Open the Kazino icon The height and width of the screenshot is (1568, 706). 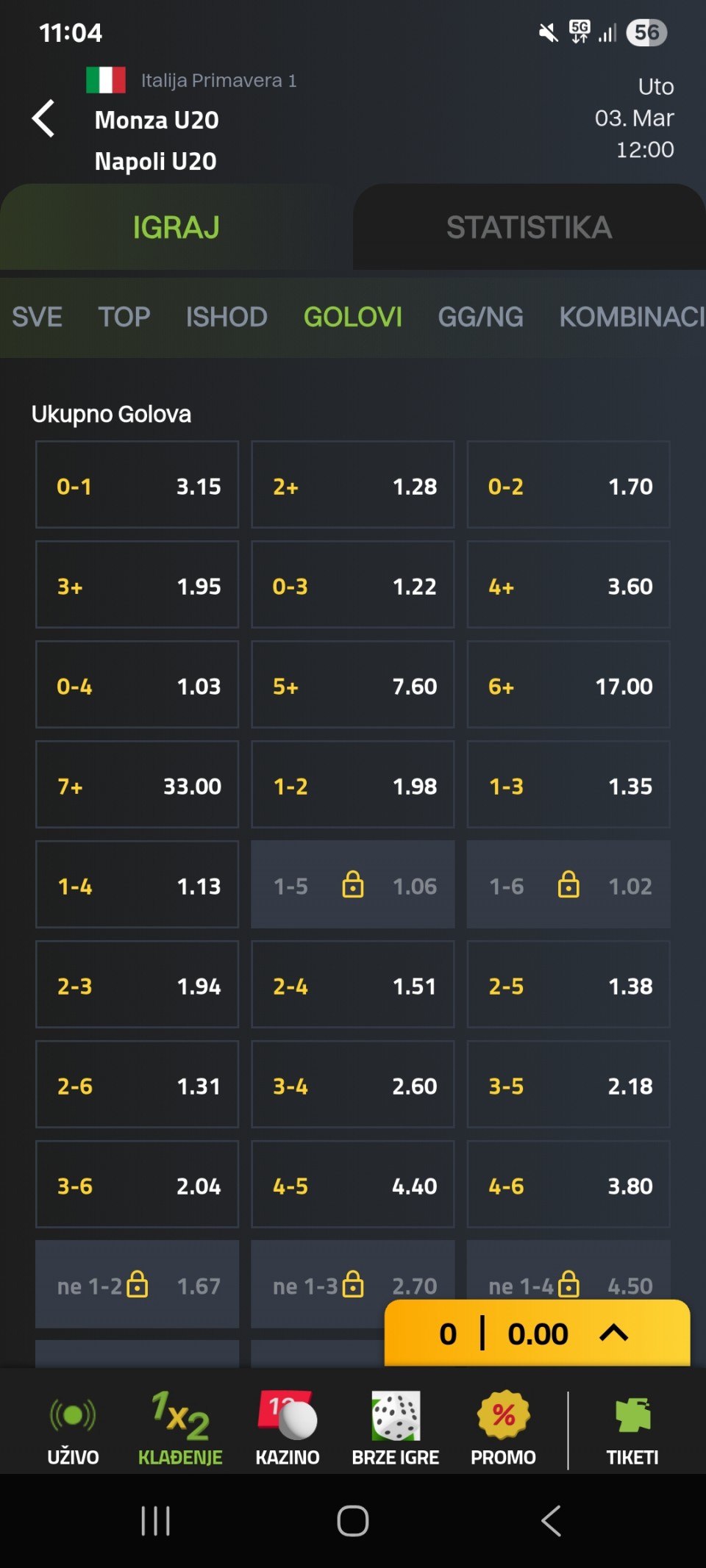[x=288, y=1416]
